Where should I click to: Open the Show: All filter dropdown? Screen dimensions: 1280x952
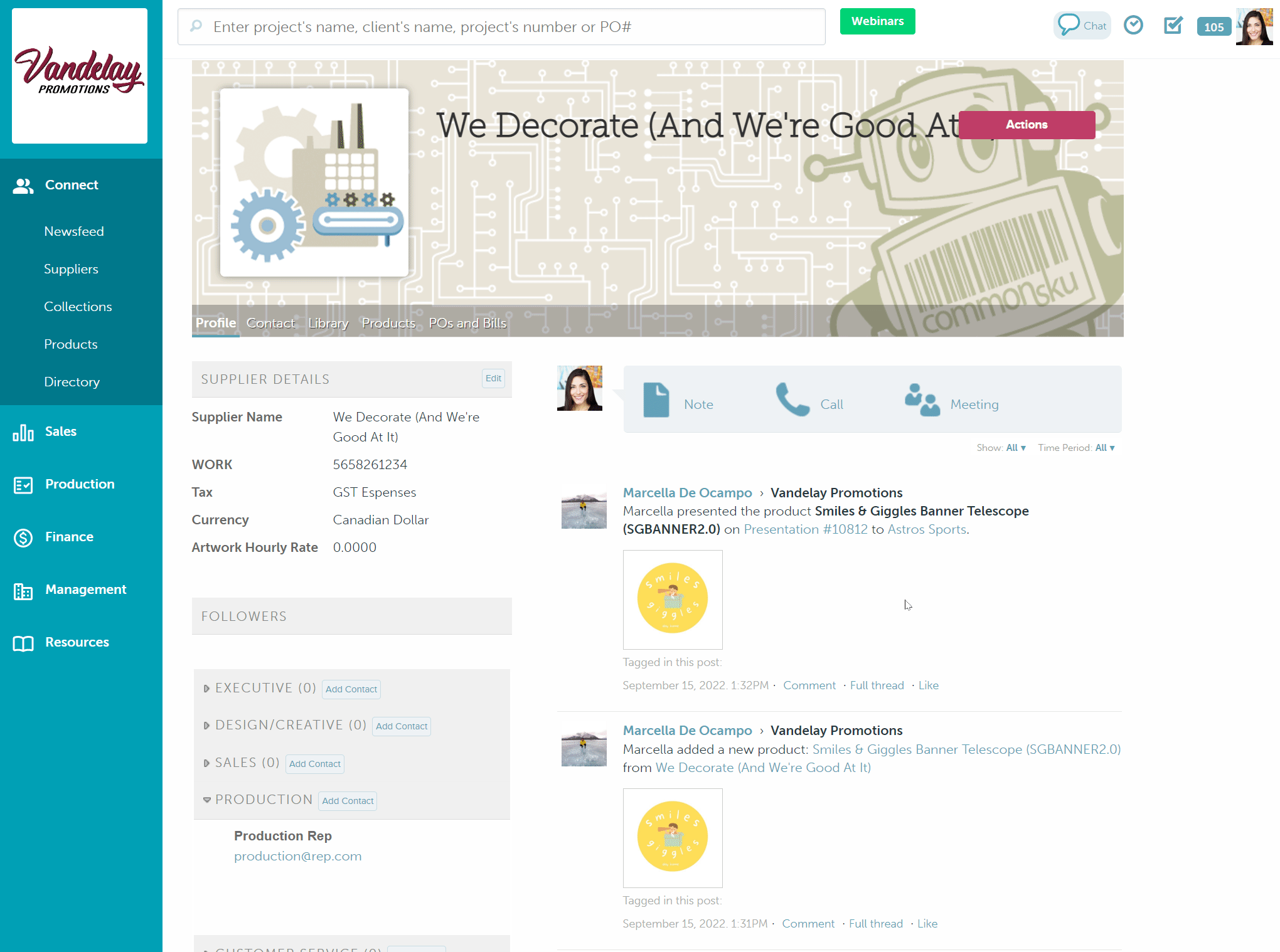pos(1015,448)
